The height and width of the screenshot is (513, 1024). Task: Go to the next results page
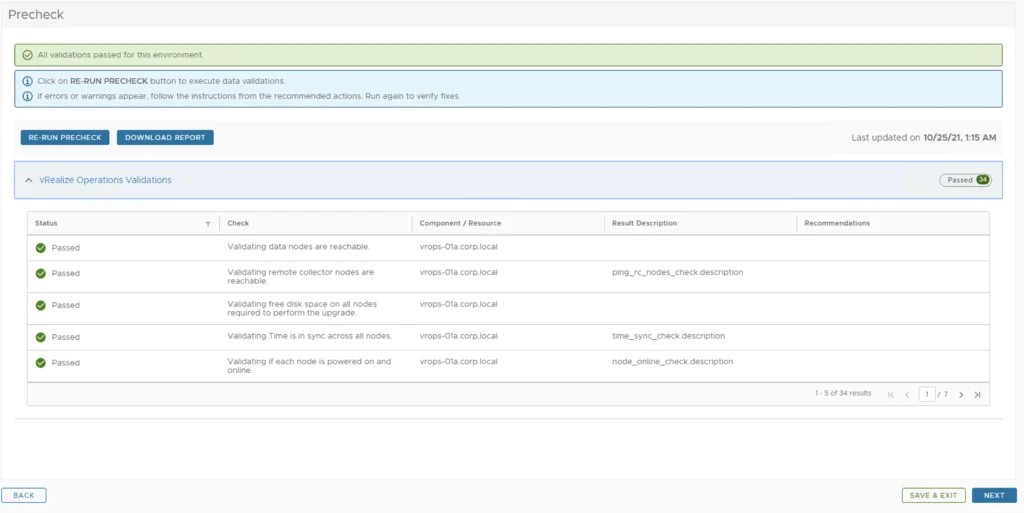click(961, 394)
